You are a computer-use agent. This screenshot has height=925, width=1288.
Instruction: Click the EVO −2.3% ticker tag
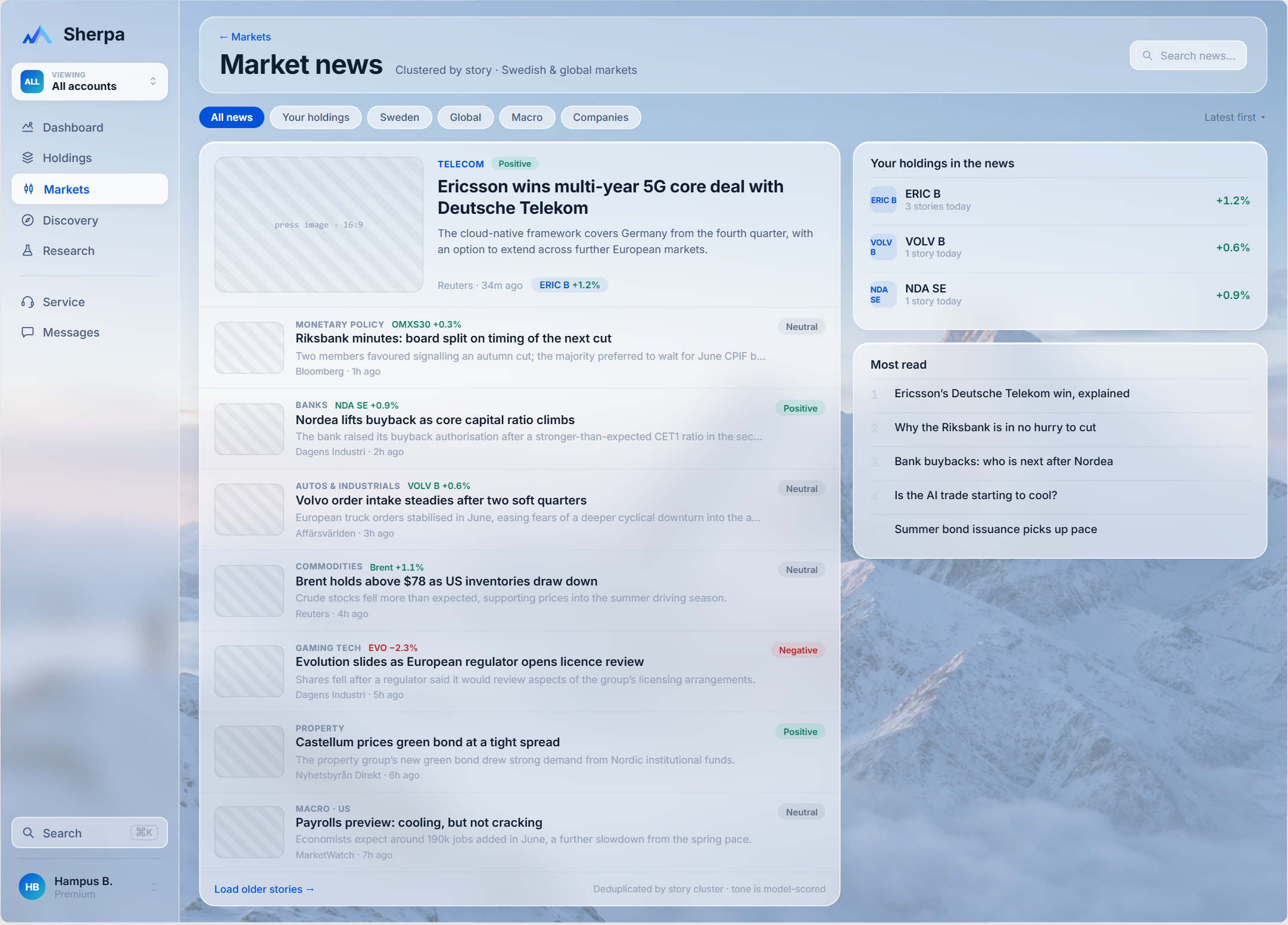click(x=393, y=647)
